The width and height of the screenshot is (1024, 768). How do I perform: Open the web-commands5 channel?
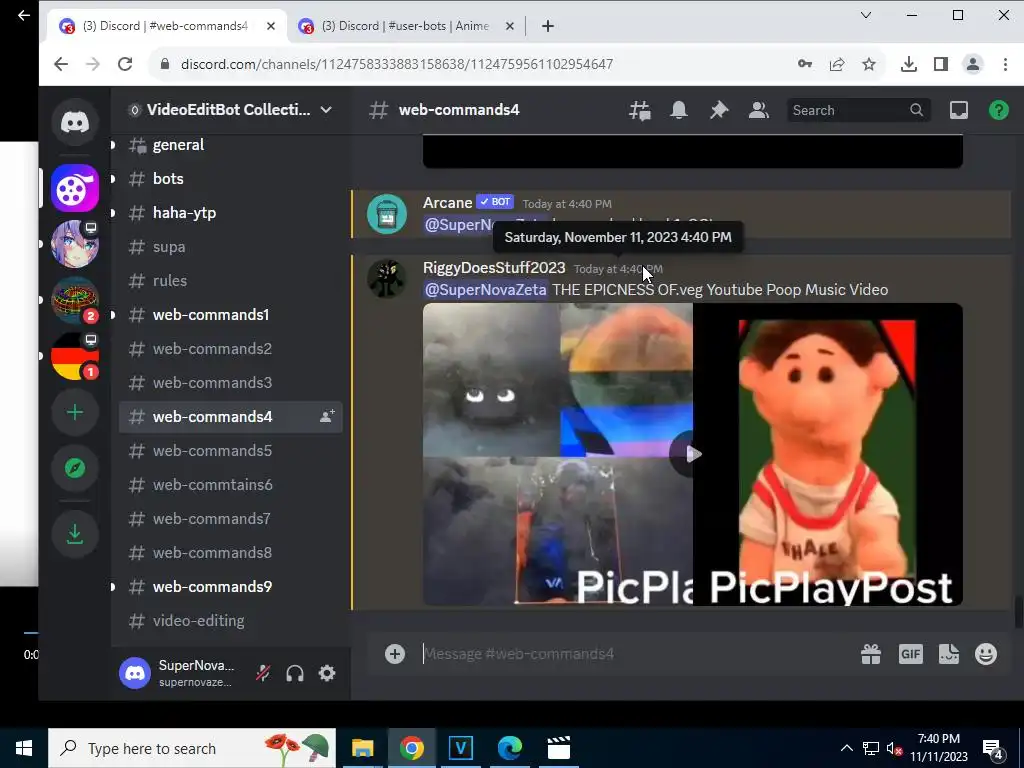(231, 451)
